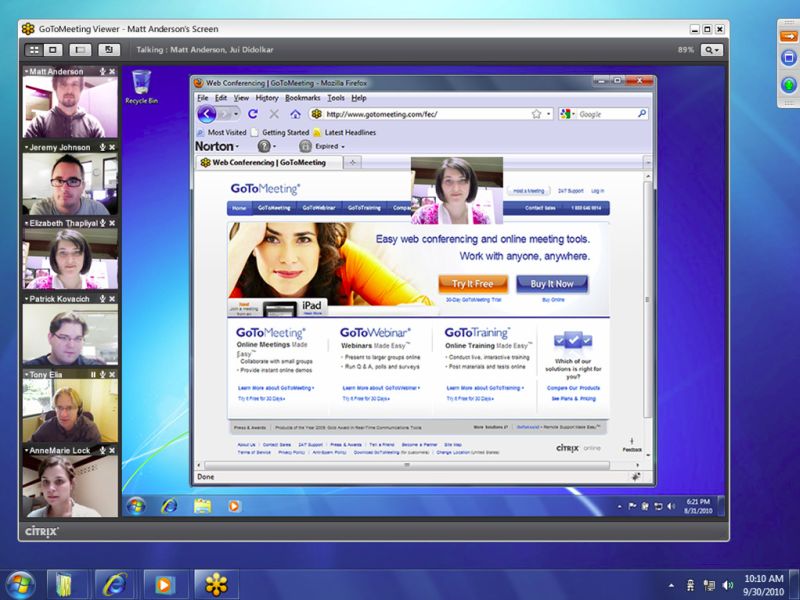
Task: Click the Firefox home button
Action: tap(295, 114)
